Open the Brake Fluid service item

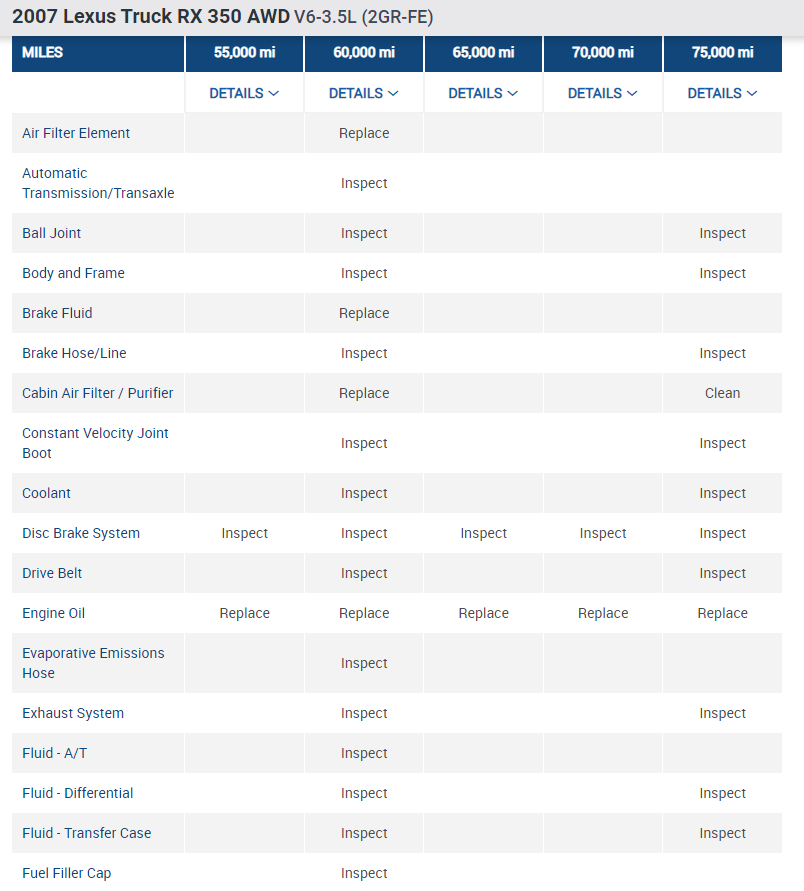point(57,313)
